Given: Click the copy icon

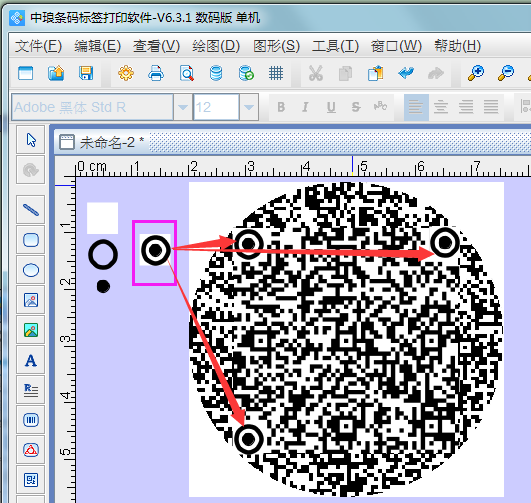Looking at the screenshot, I should click(345, 73).
